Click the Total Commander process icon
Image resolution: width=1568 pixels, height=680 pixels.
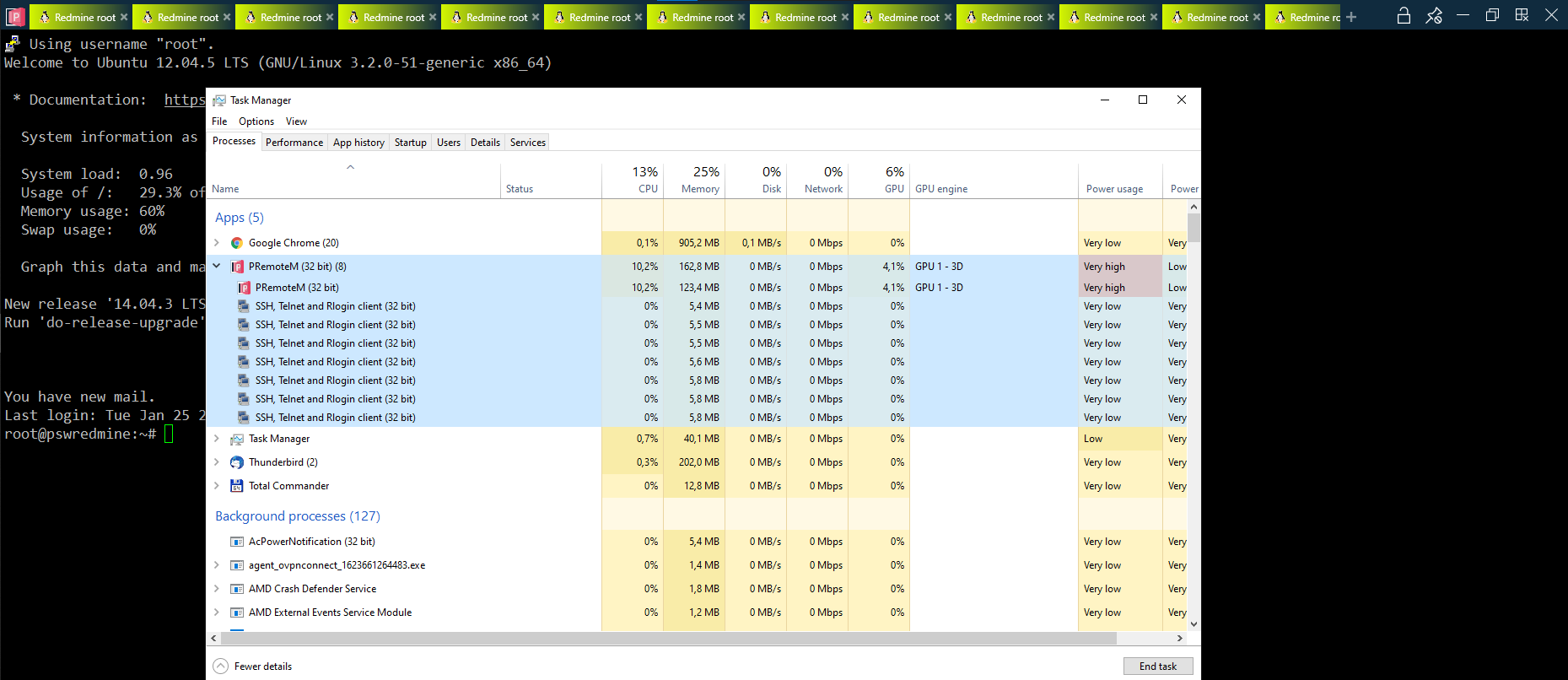tap(237, 486)
